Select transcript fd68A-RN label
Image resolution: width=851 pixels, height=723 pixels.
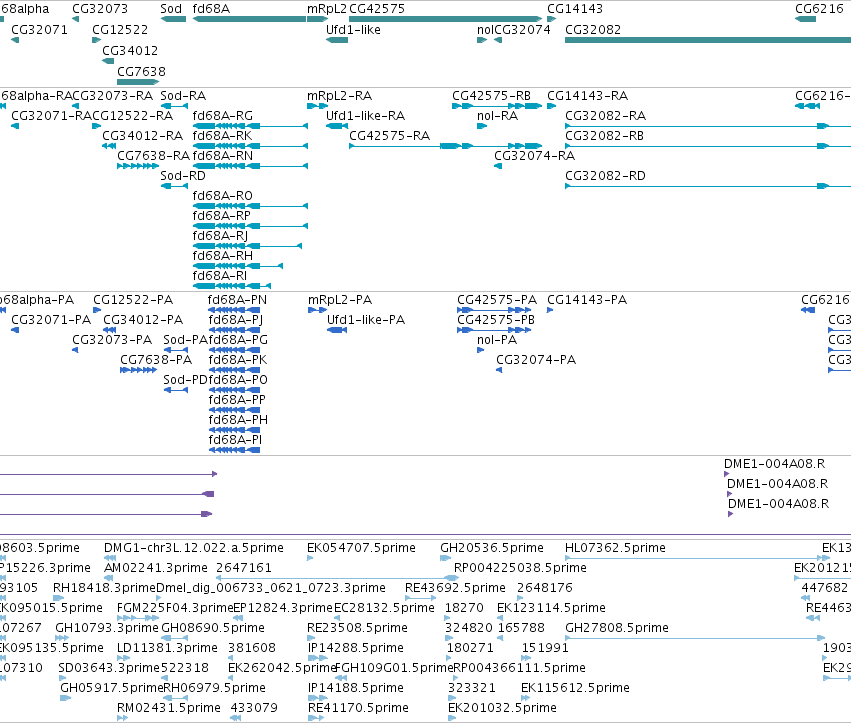(x=223, y=156)
